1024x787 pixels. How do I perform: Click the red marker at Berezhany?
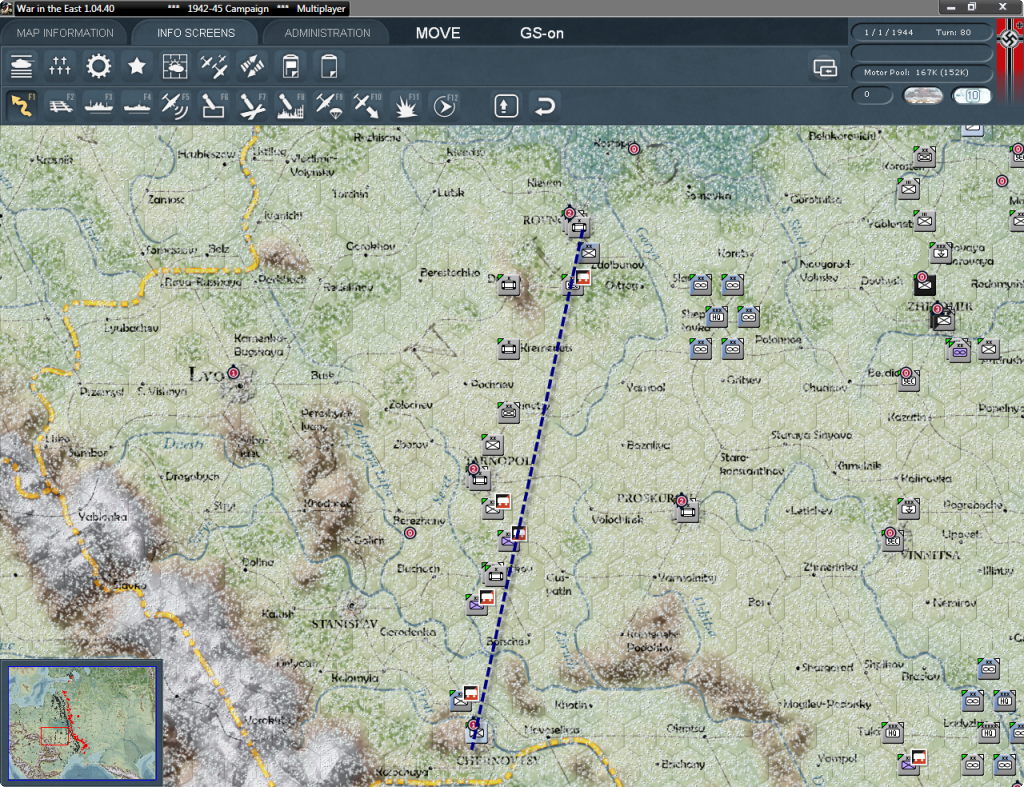409,533
